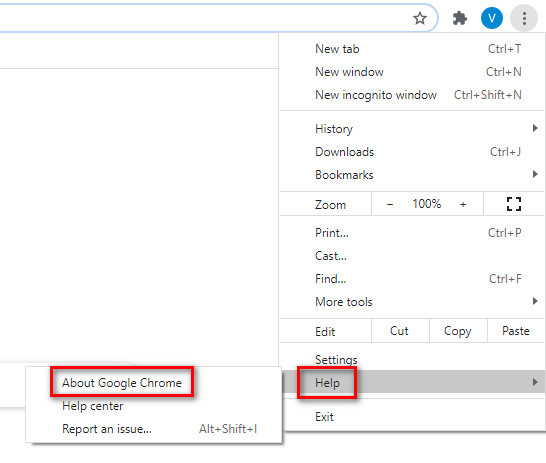Expand the More tools submenu
This screenshot has height=463, width=546.
tap(413, 301)
